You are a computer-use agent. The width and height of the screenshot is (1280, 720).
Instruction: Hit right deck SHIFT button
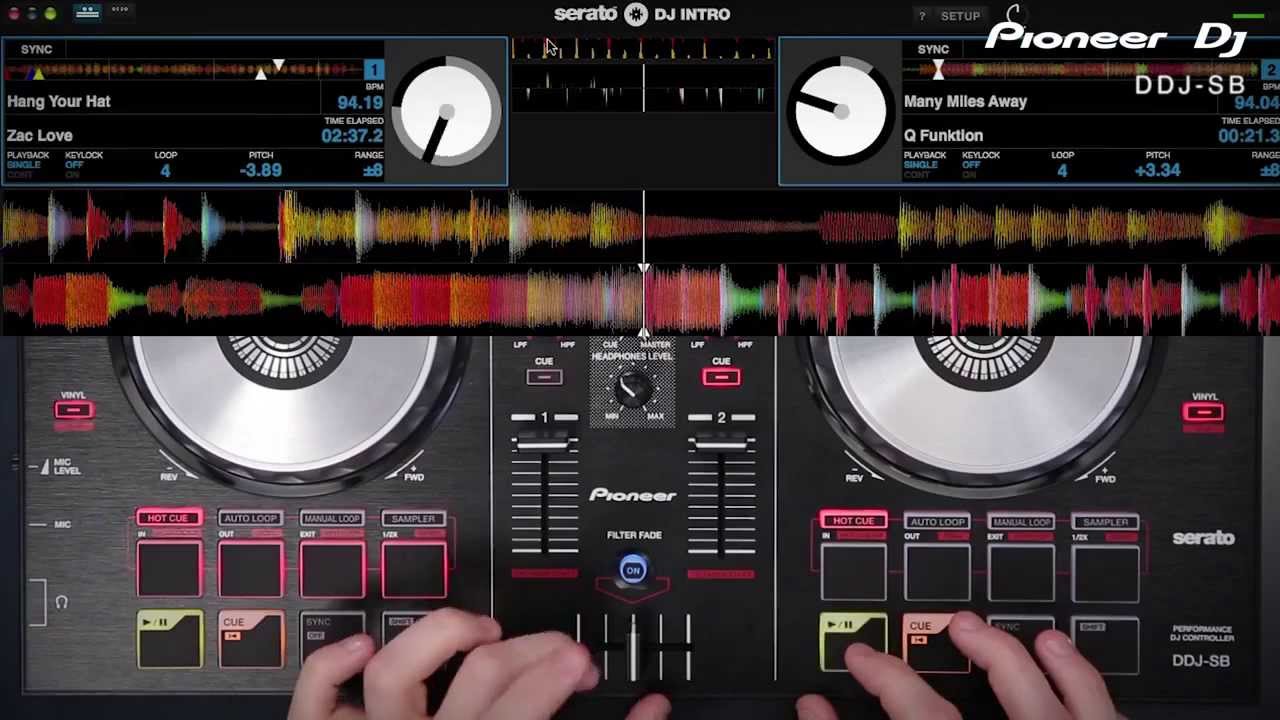tap(1106, 644)
